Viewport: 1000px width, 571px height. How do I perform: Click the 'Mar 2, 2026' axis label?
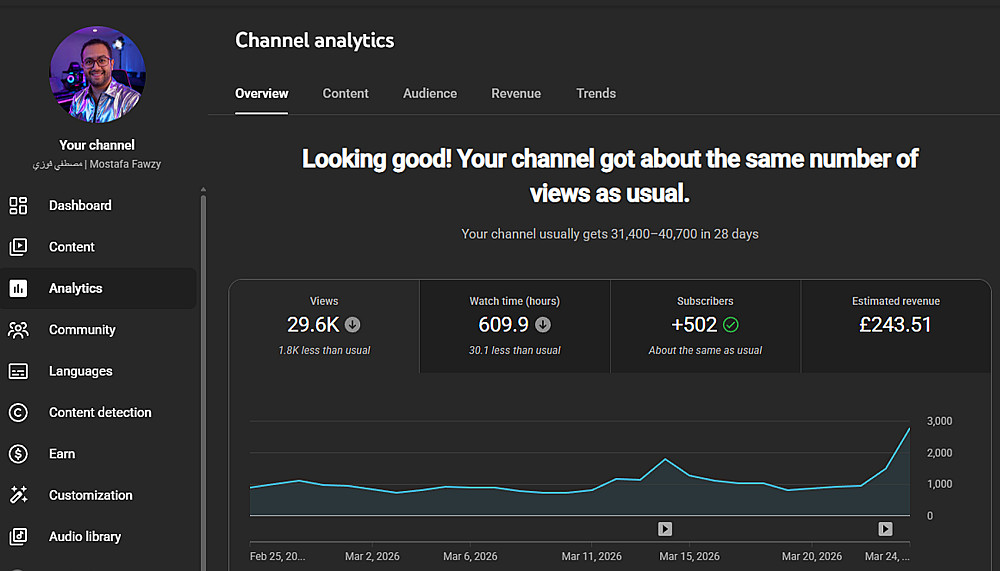[x=372, y=556]
